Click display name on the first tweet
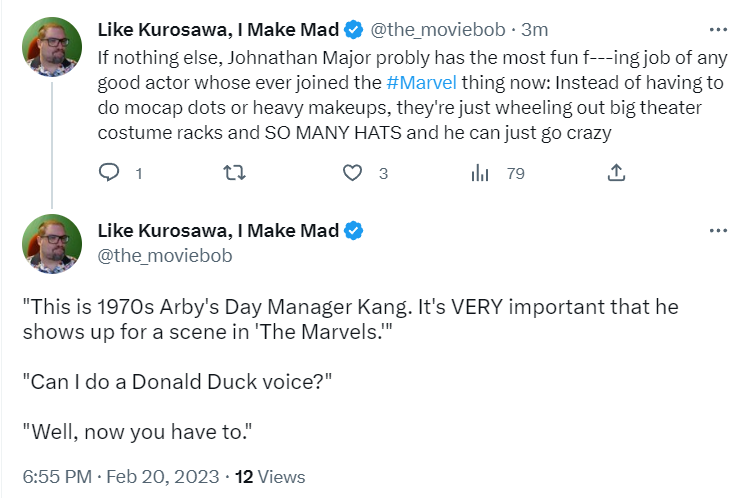744x498 pixels. (218, 30)
